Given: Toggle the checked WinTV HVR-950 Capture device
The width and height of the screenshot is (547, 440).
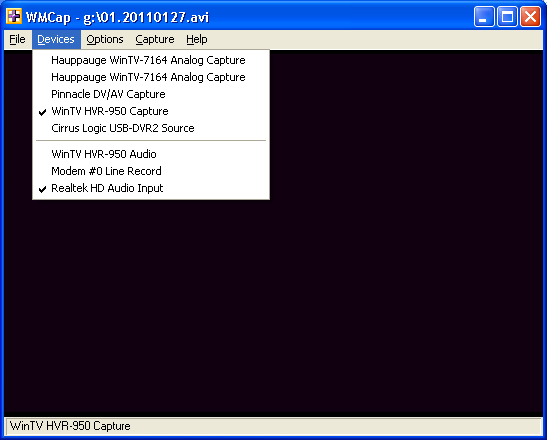Looking at the screenshot, I should (x=151, y=111).
